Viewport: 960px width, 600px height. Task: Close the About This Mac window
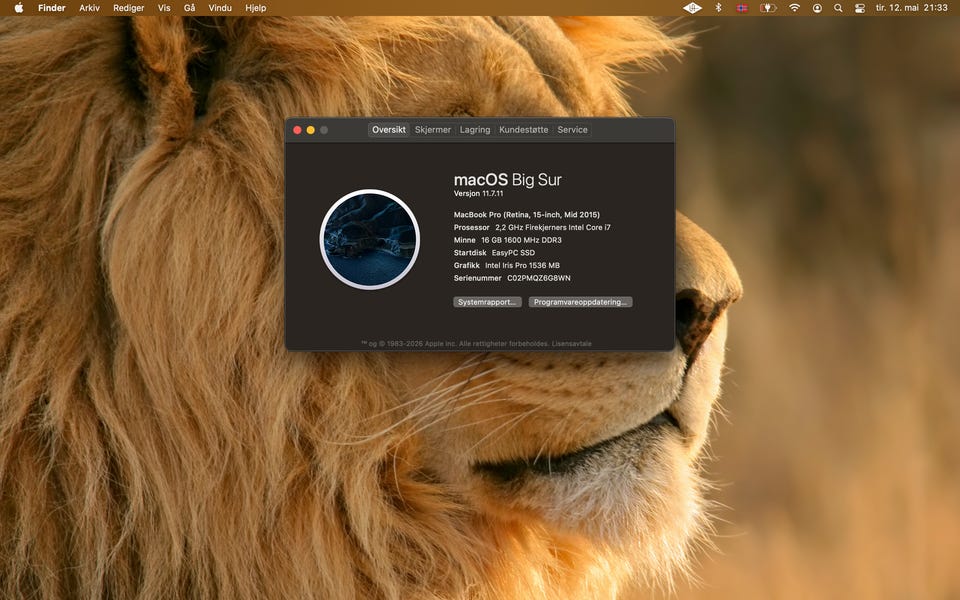298,130
